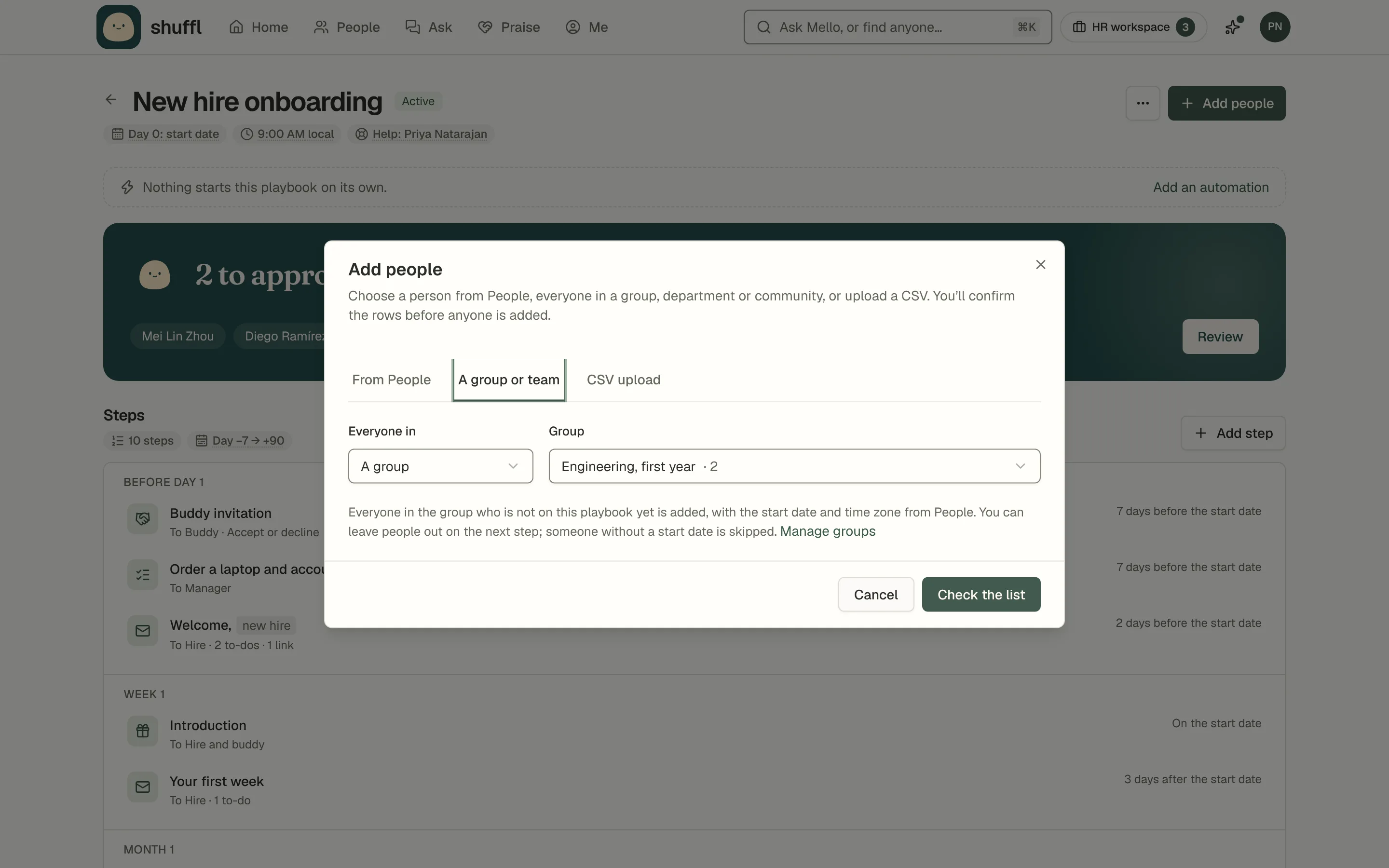Open Ask in top navigation
The height and width of the screenshot is (868, 1389).
pyautogui.click(x=428, y=27)
